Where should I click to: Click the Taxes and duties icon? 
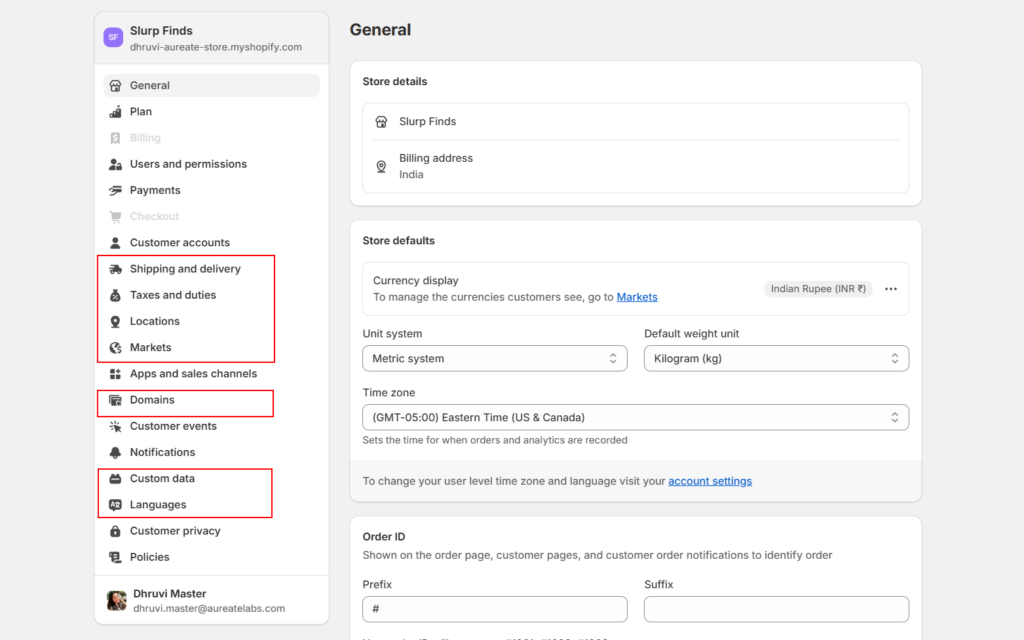tap(116, 295)
